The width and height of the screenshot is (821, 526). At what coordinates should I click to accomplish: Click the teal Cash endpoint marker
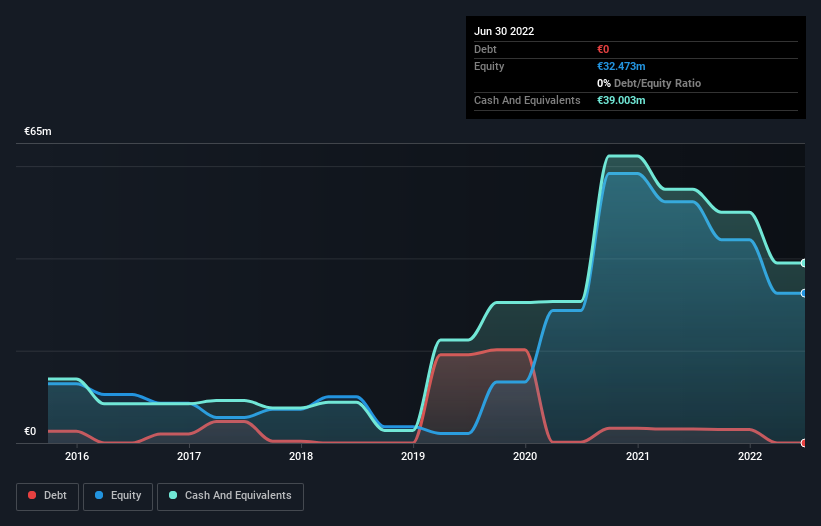point(804,263)
